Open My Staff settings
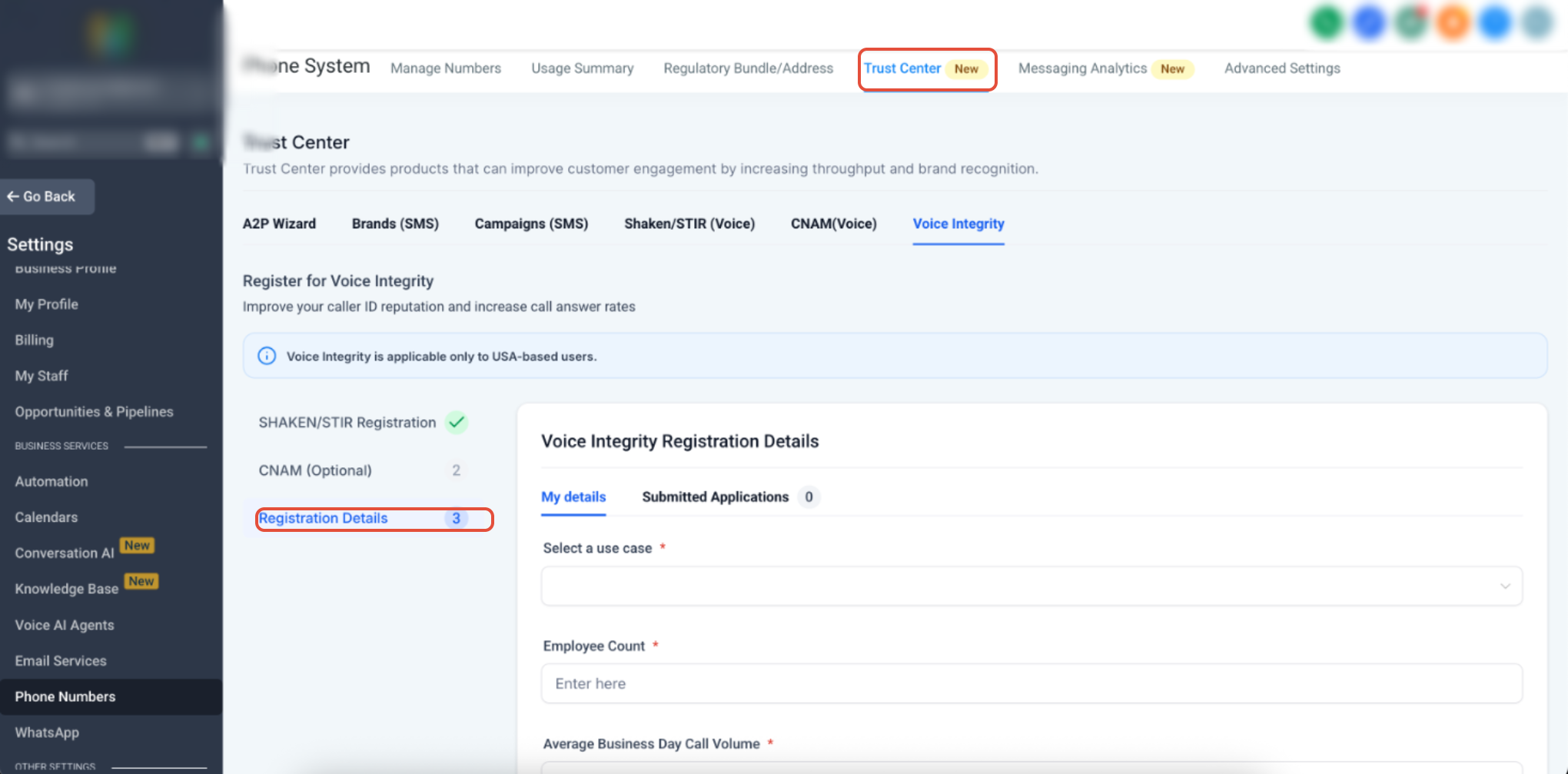 point(42,376)
